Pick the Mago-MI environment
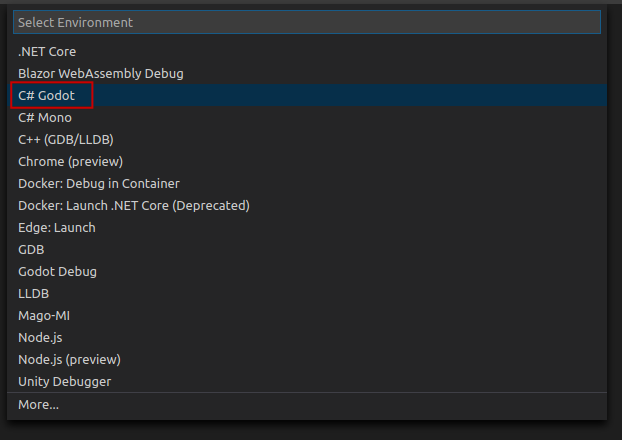The width and height of the screenshot is (622, 440). click(x=43, y=315)
